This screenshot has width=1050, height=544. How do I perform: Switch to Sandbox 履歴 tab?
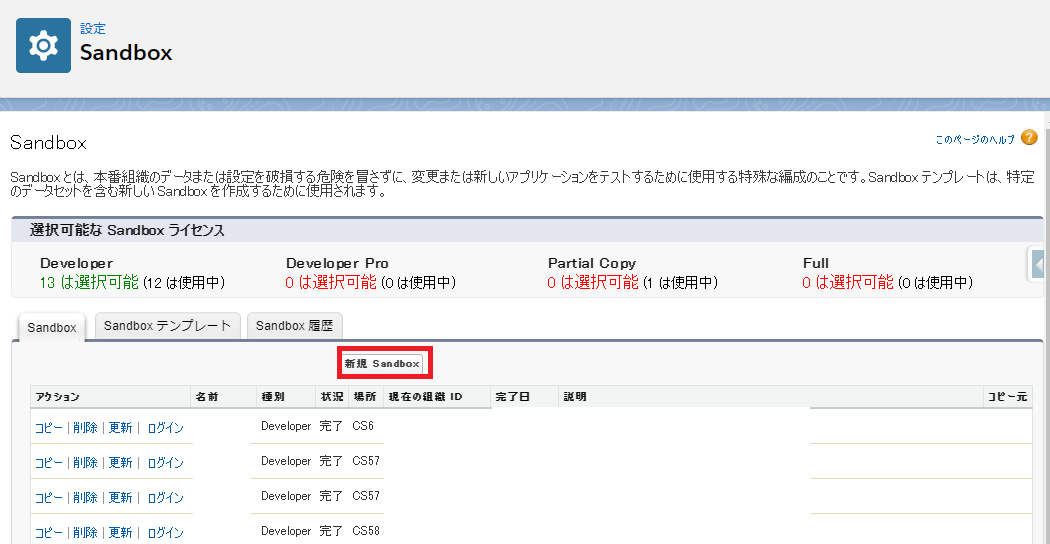coord(295,326)
